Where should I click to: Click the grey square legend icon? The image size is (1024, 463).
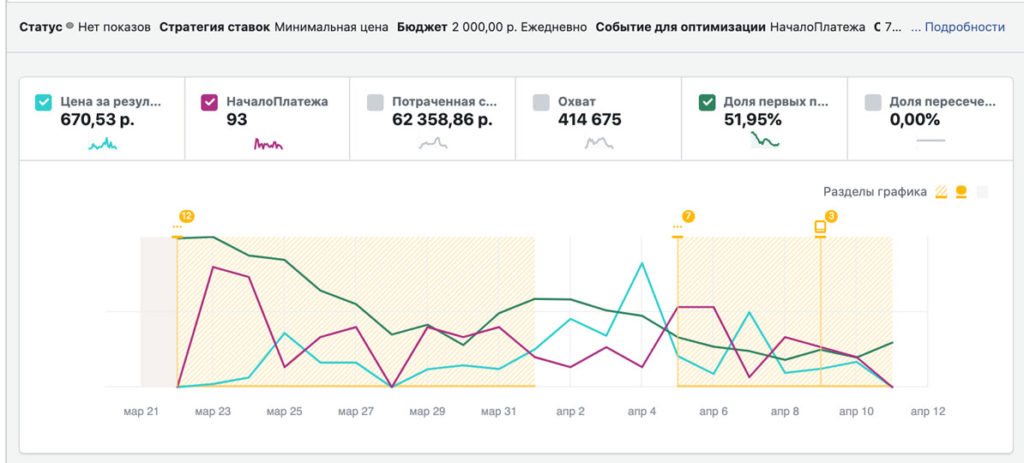982,192
